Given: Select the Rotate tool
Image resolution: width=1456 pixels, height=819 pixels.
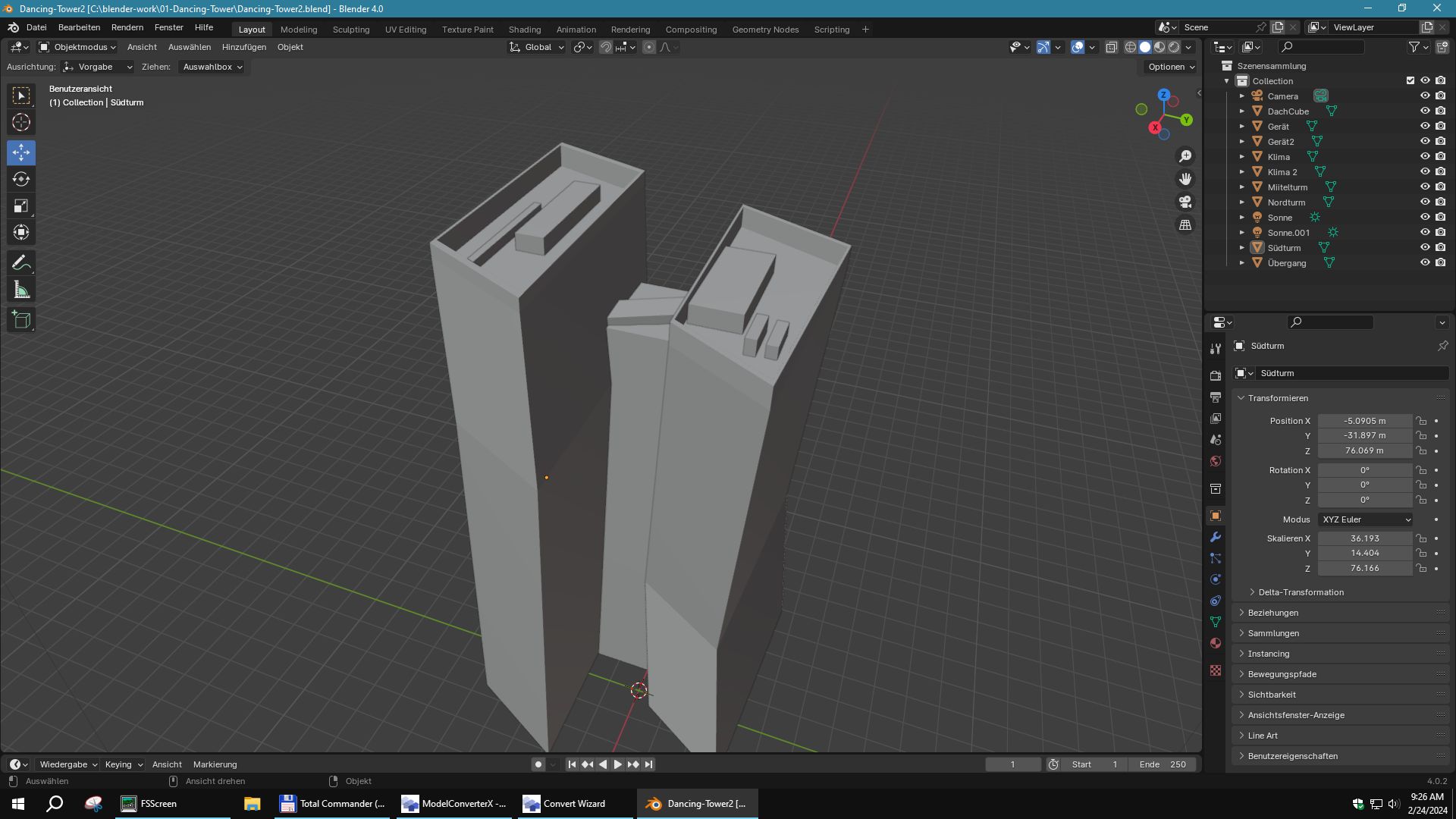Looking at the screenshot, I should (21, 179).
